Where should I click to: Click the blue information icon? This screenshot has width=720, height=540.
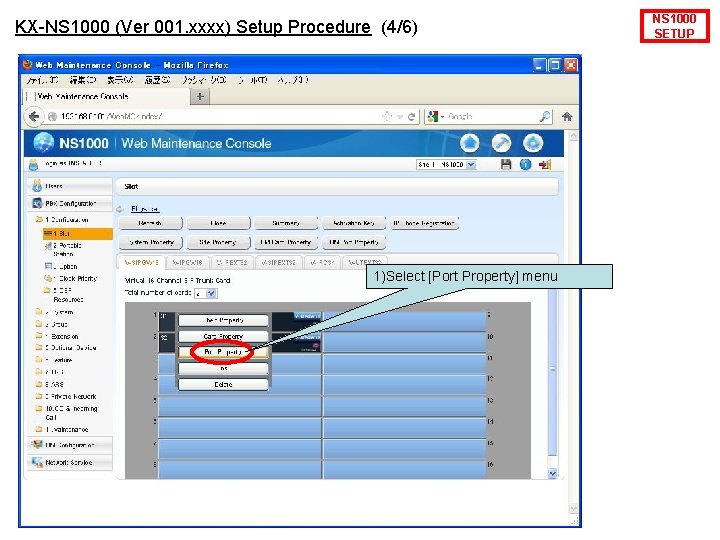point(525,164)
